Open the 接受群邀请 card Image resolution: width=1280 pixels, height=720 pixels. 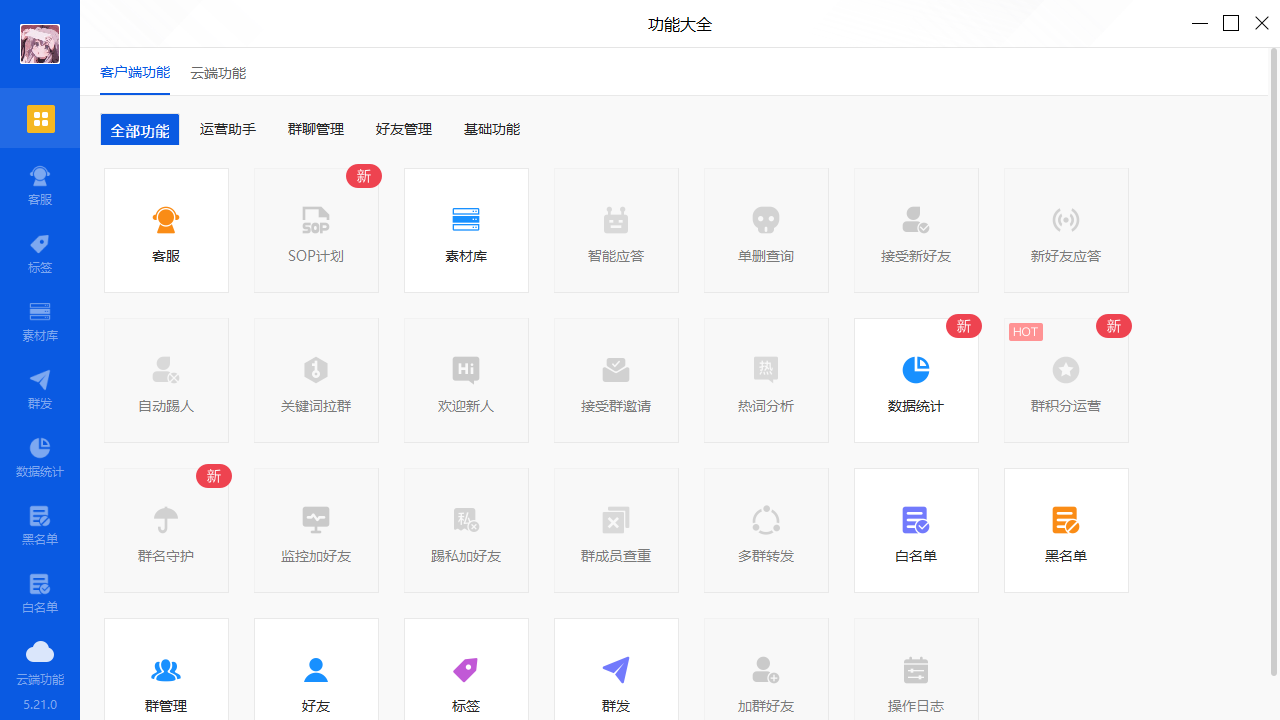[x=616, y=380]
